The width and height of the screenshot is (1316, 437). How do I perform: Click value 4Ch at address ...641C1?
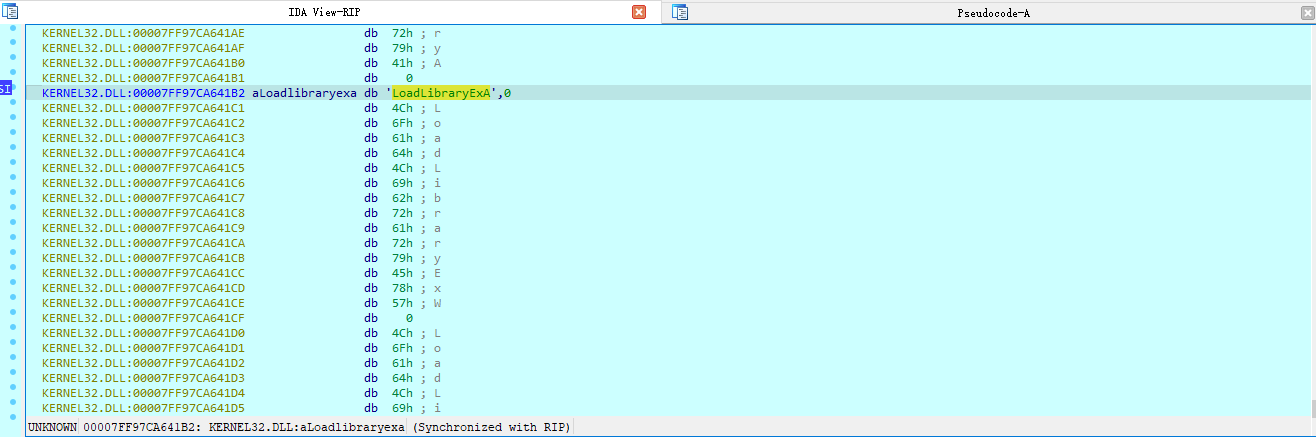tap(402, 108)
